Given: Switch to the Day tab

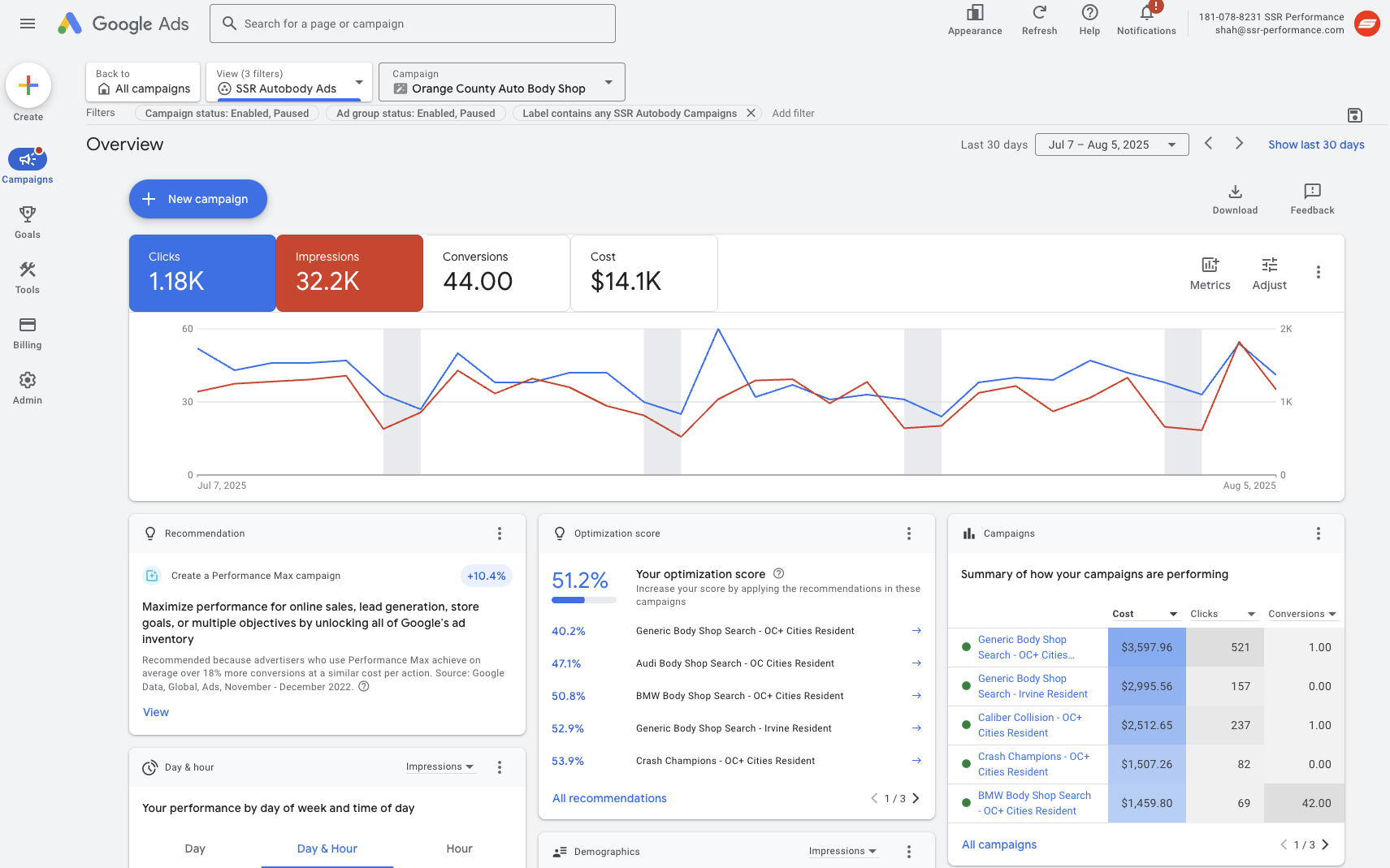Looking at the screenshot, I should point(195,849).
